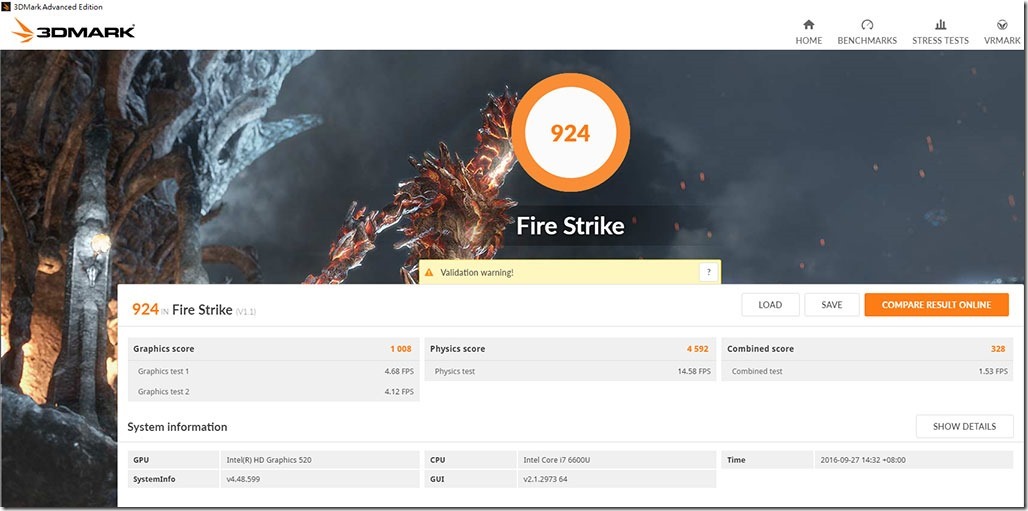Select the Combined score header
Screen dimensions: 1028x511
761,349
